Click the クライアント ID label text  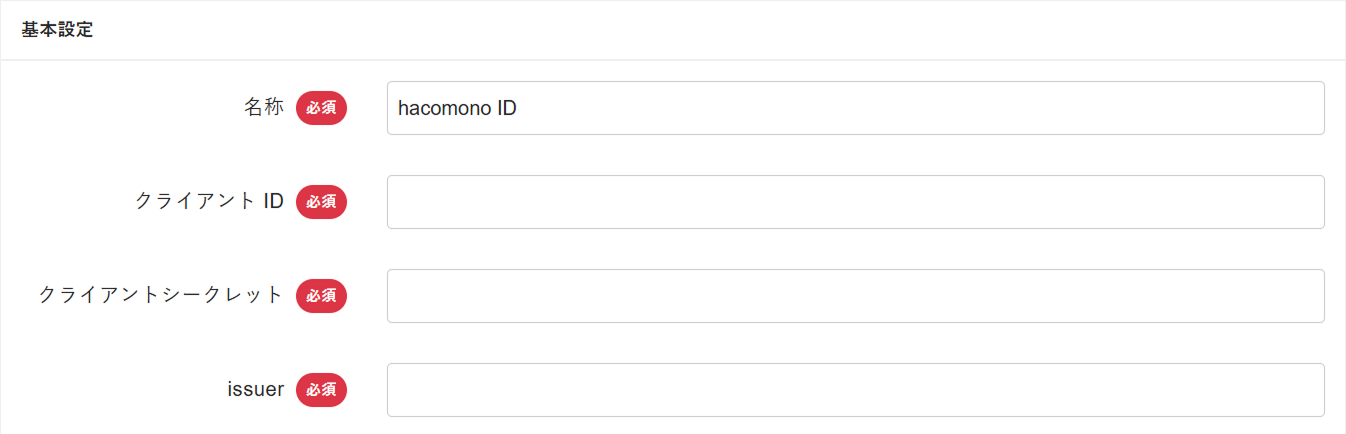tap(209, 202)
